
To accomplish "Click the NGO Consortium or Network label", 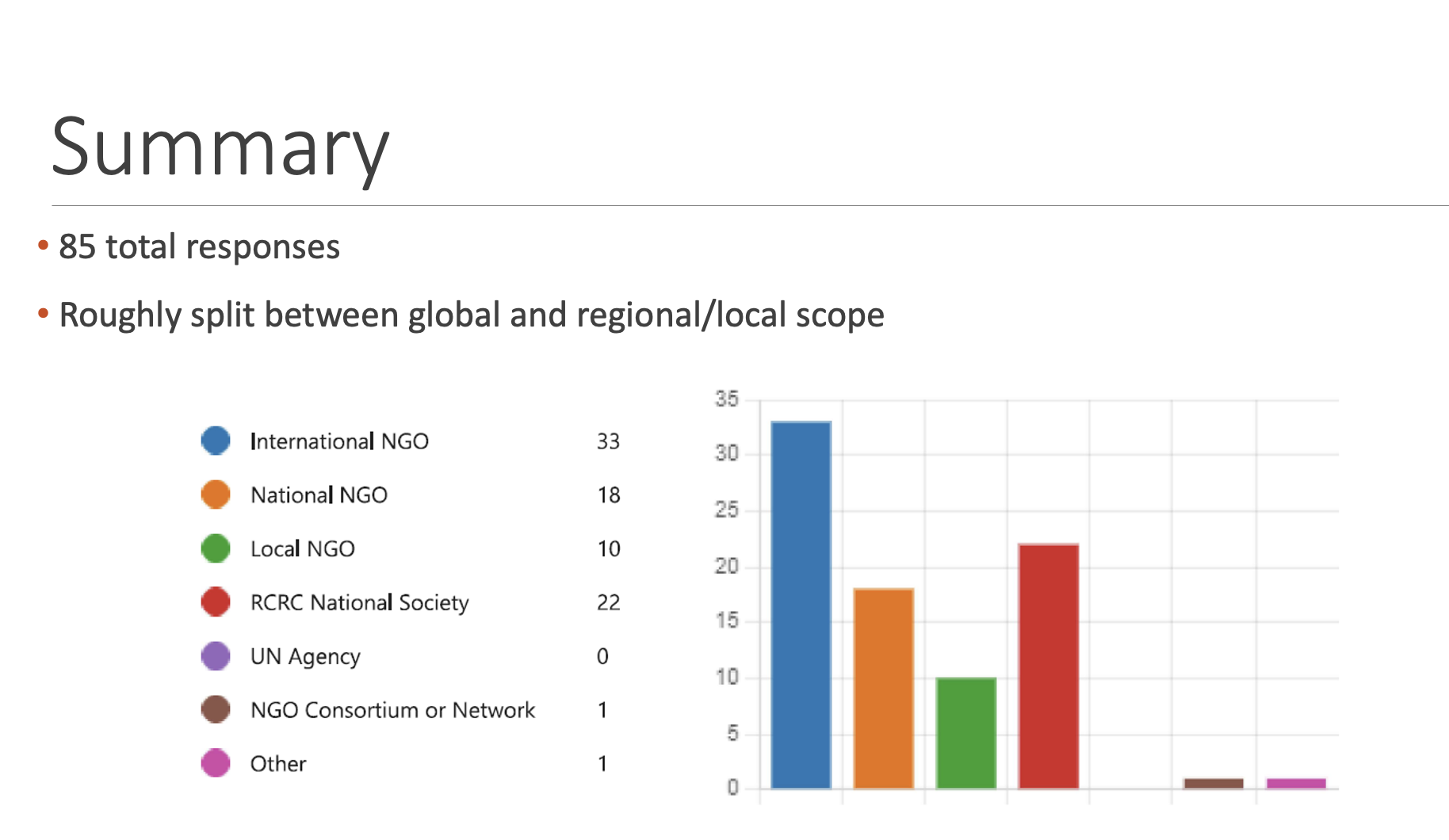I will pyautogui.click(x=392, y=710).
